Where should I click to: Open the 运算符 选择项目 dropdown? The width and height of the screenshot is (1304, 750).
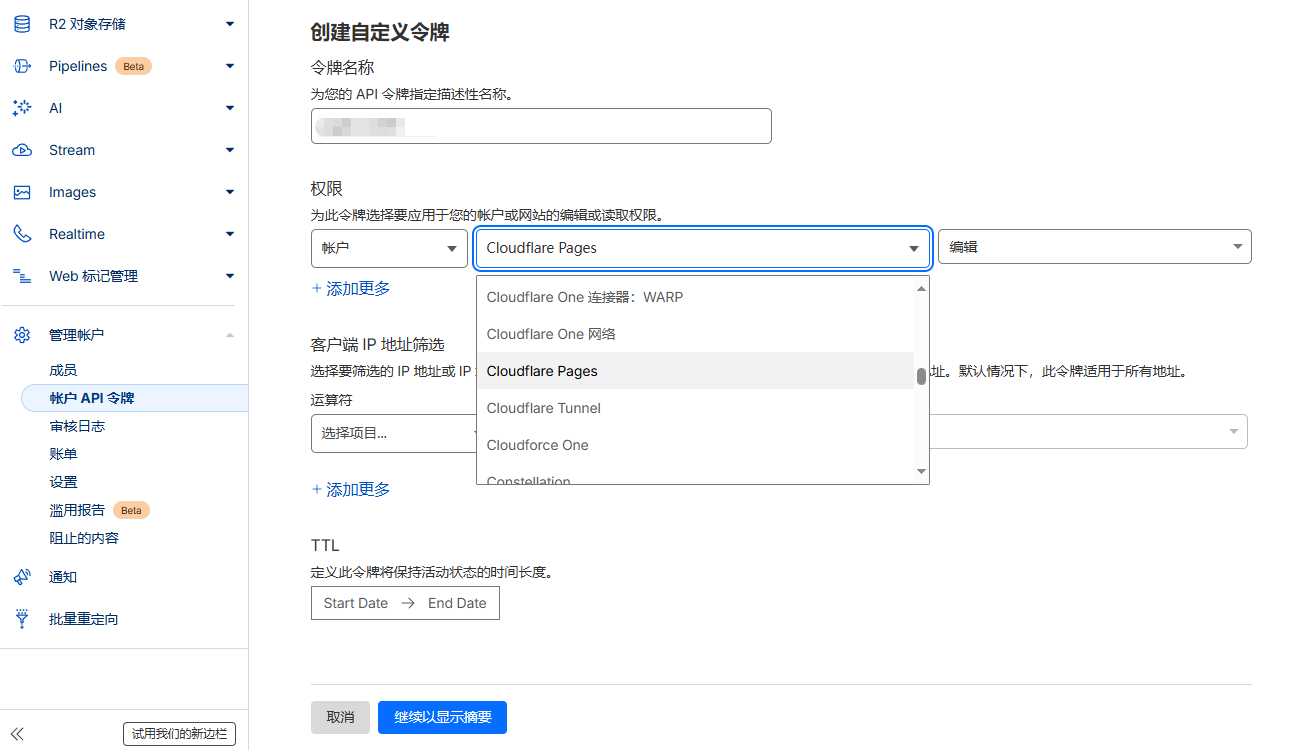393,433
